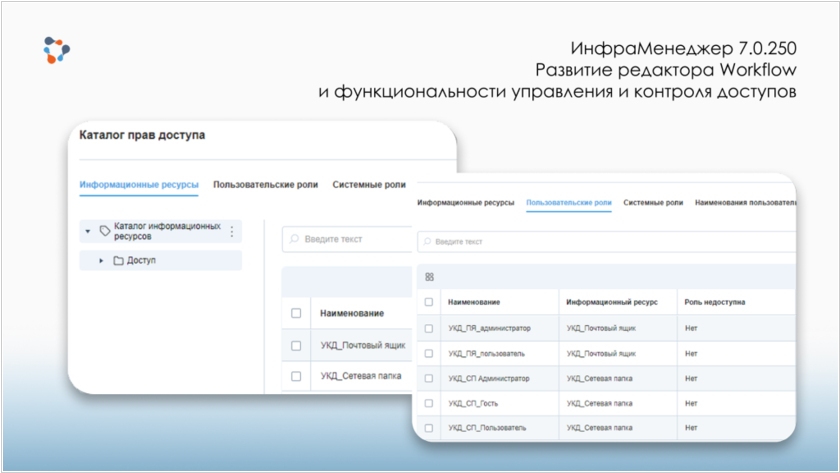Switch to Пользовательские роли tab in the left panel
Screen dimensions: 840x473
click(x=265, y=185)
